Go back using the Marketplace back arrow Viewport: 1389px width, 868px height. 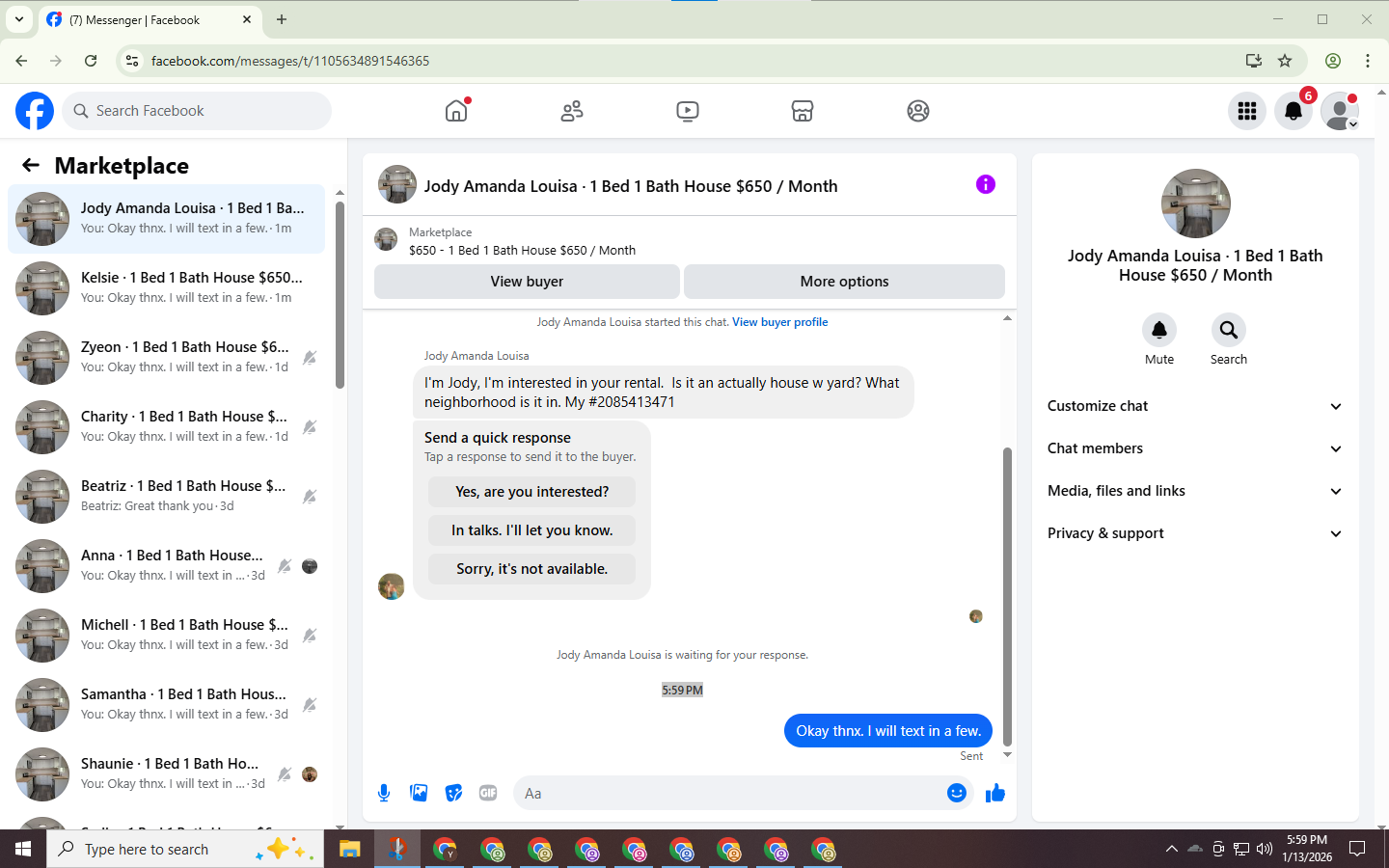tap(31, 165)
